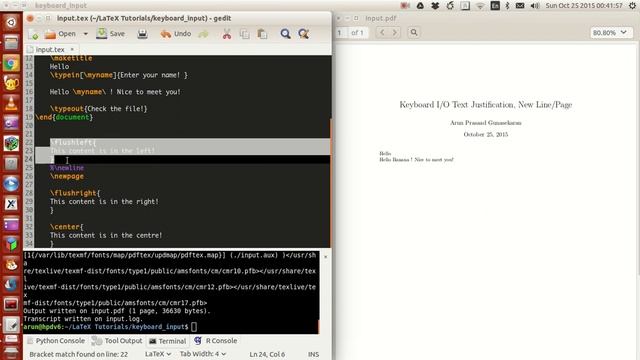
Task: Click the \end{document} line
Action: (64, 117)
